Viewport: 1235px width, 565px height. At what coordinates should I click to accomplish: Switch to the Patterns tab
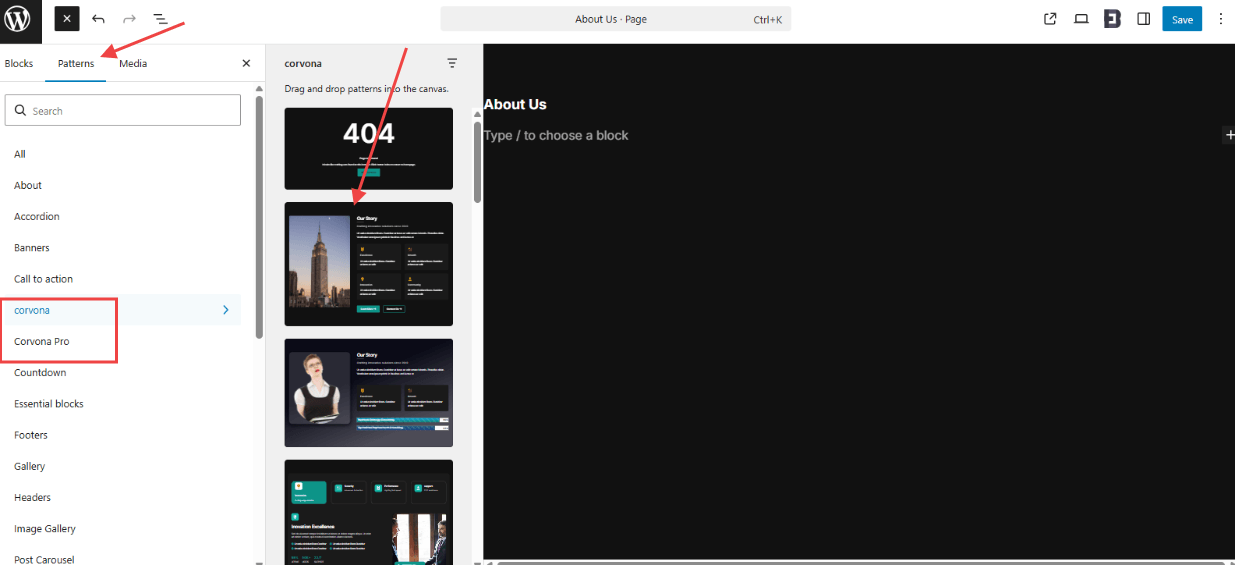tap(76, 63)
